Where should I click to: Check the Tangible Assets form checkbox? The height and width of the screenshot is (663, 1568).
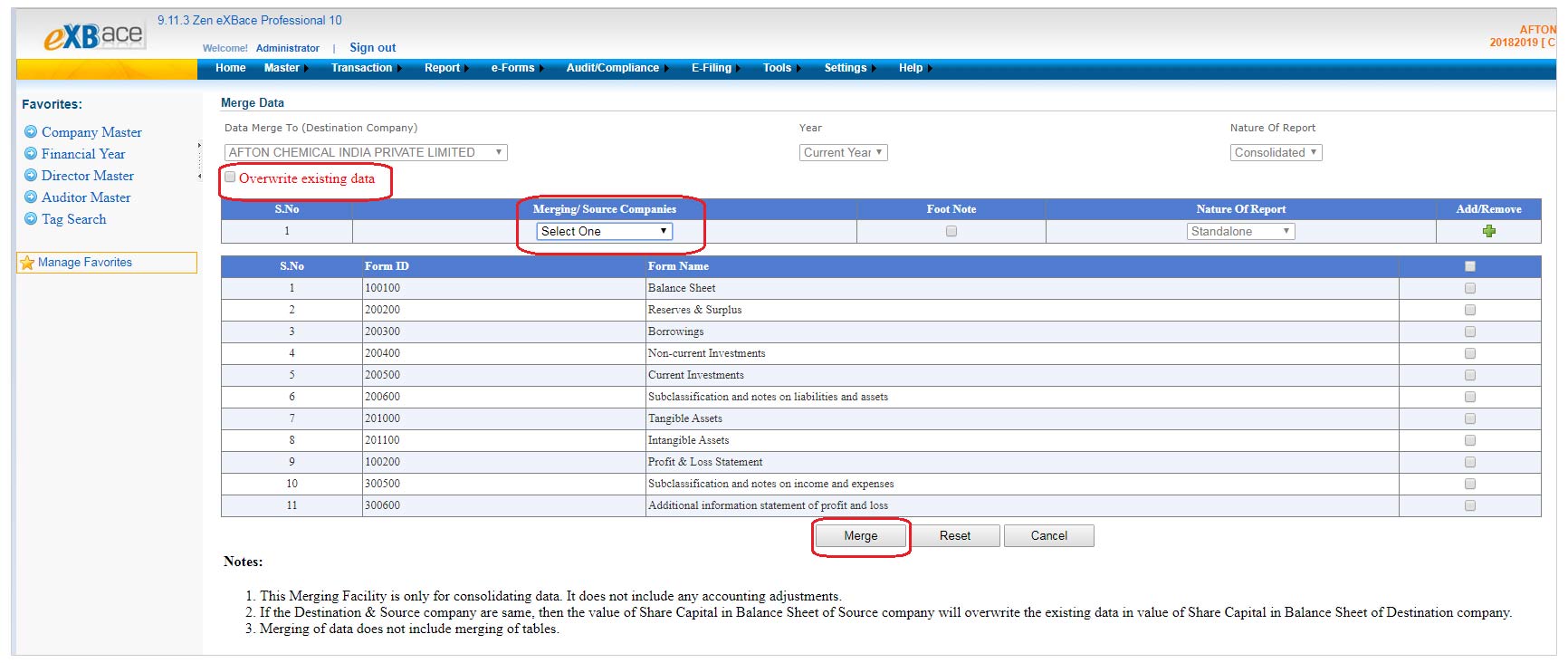click(1469, 418)
